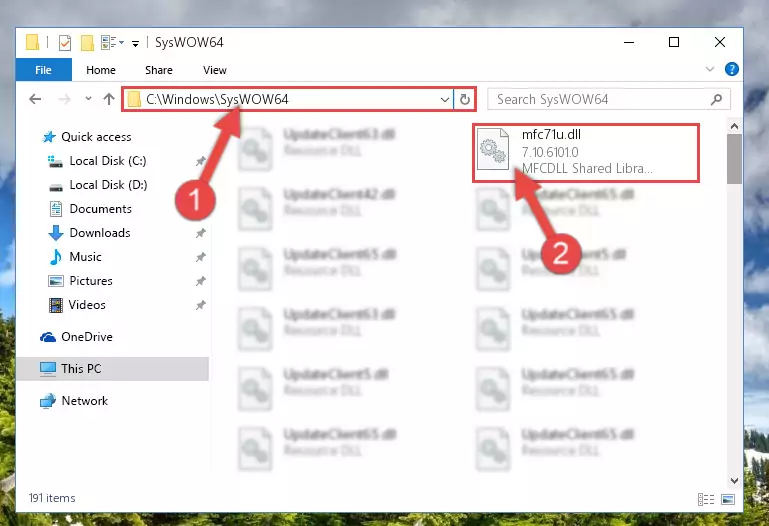The height and width of the screenshot is (526, 769).
Task: Click the pin icon beside Downloads
Action: tap(201, 233)
